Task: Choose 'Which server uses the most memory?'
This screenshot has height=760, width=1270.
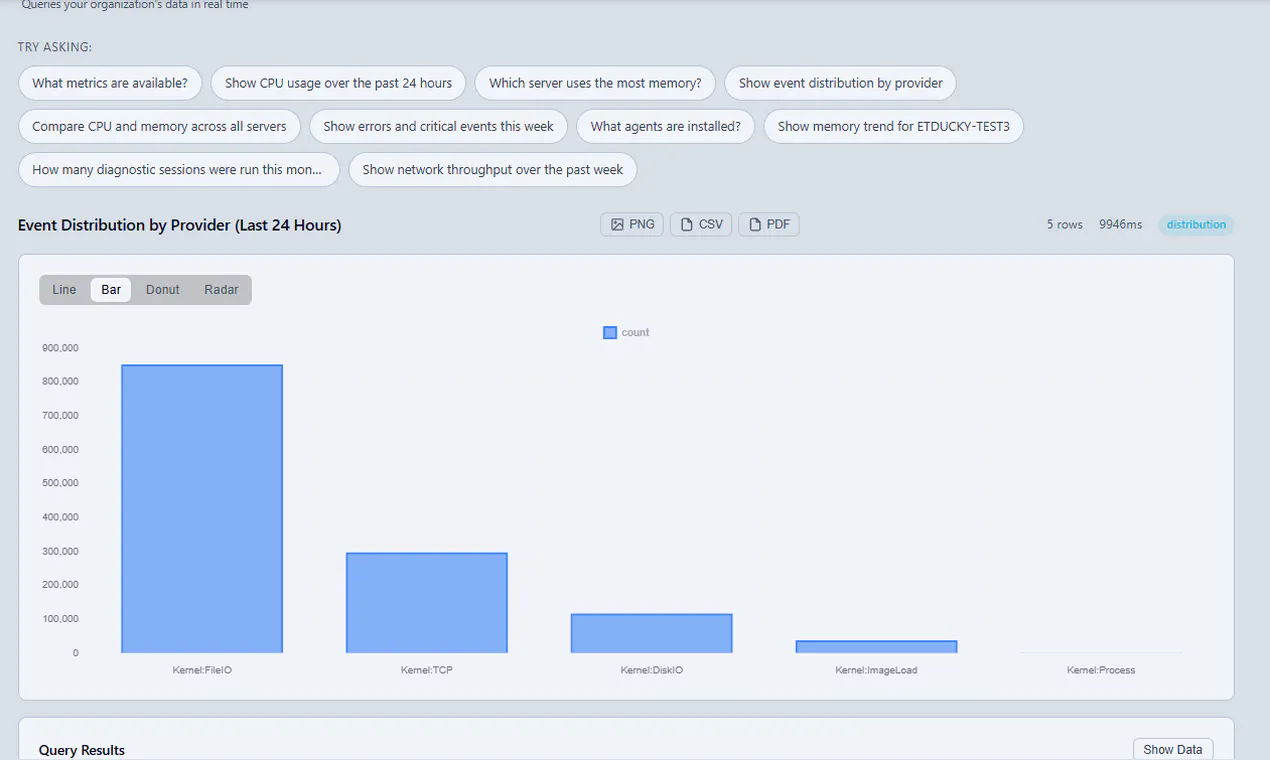Action: [x=595, y=83]
